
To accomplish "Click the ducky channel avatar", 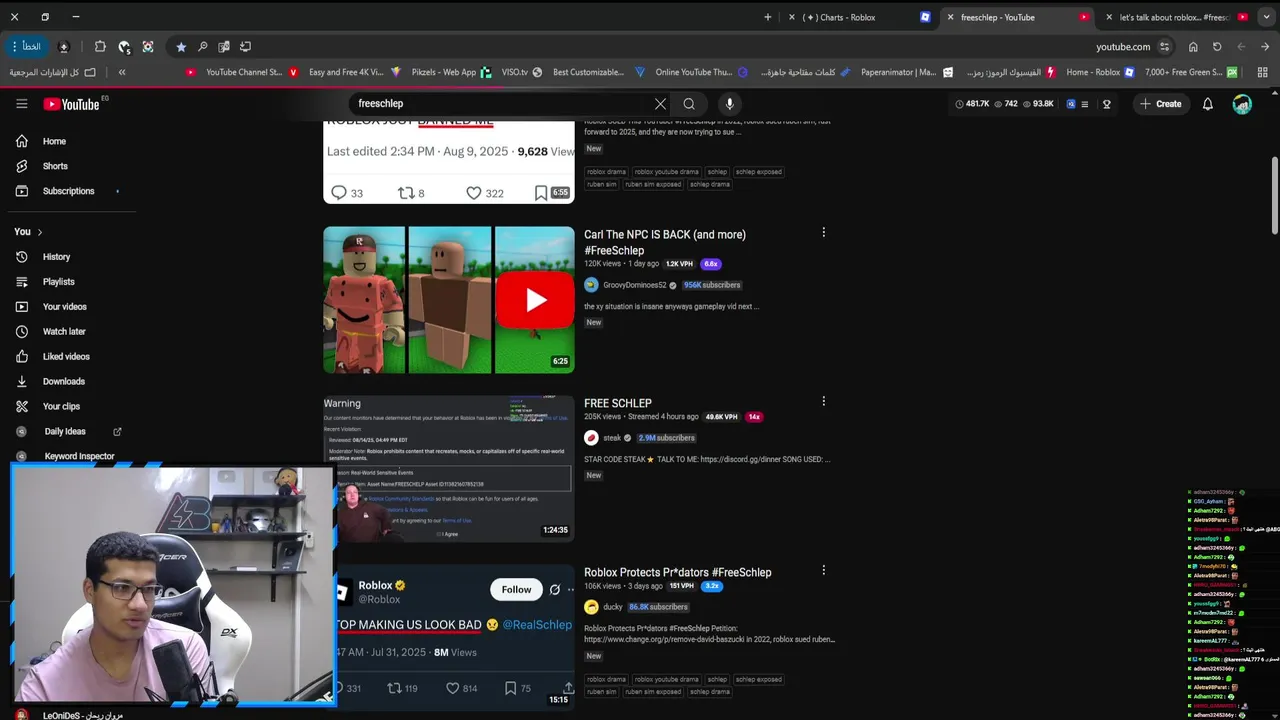I will [x=591, y=607].
